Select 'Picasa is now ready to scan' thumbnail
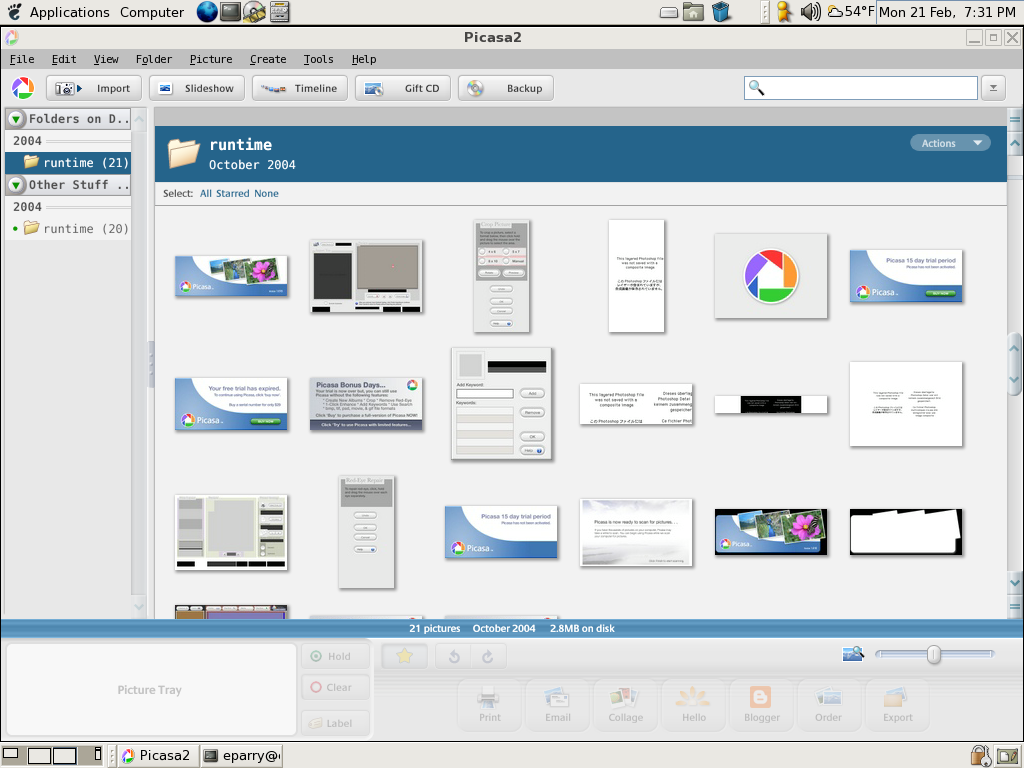This screenshot has width=1024, height=768. coord(636,532)
